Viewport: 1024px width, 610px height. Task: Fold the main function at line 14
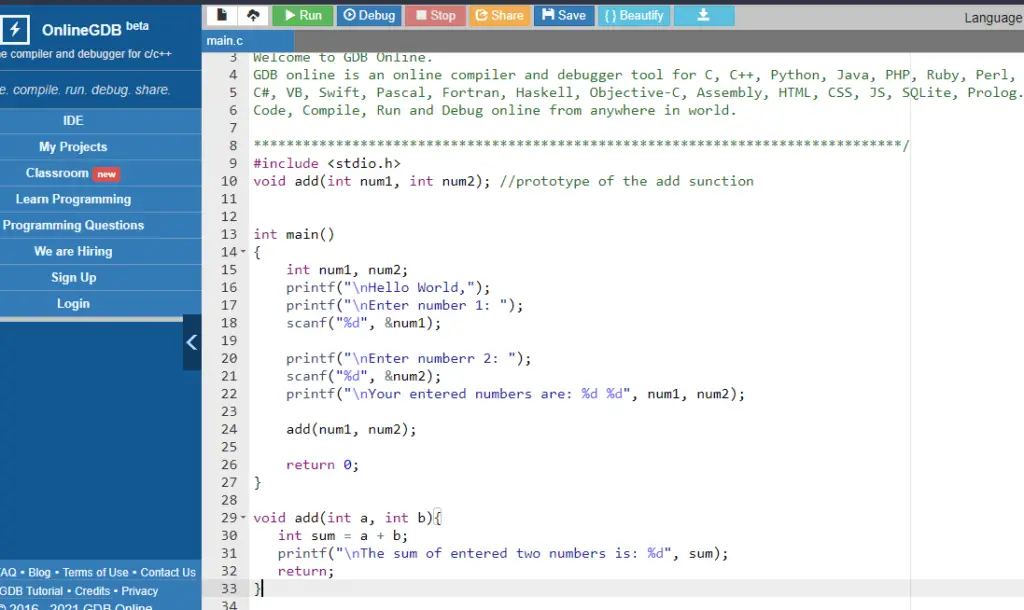coord(244,252)
